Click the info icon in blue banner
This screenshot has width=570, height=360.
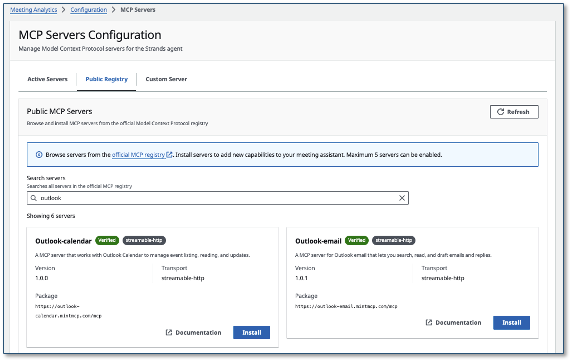coord(39,155)
